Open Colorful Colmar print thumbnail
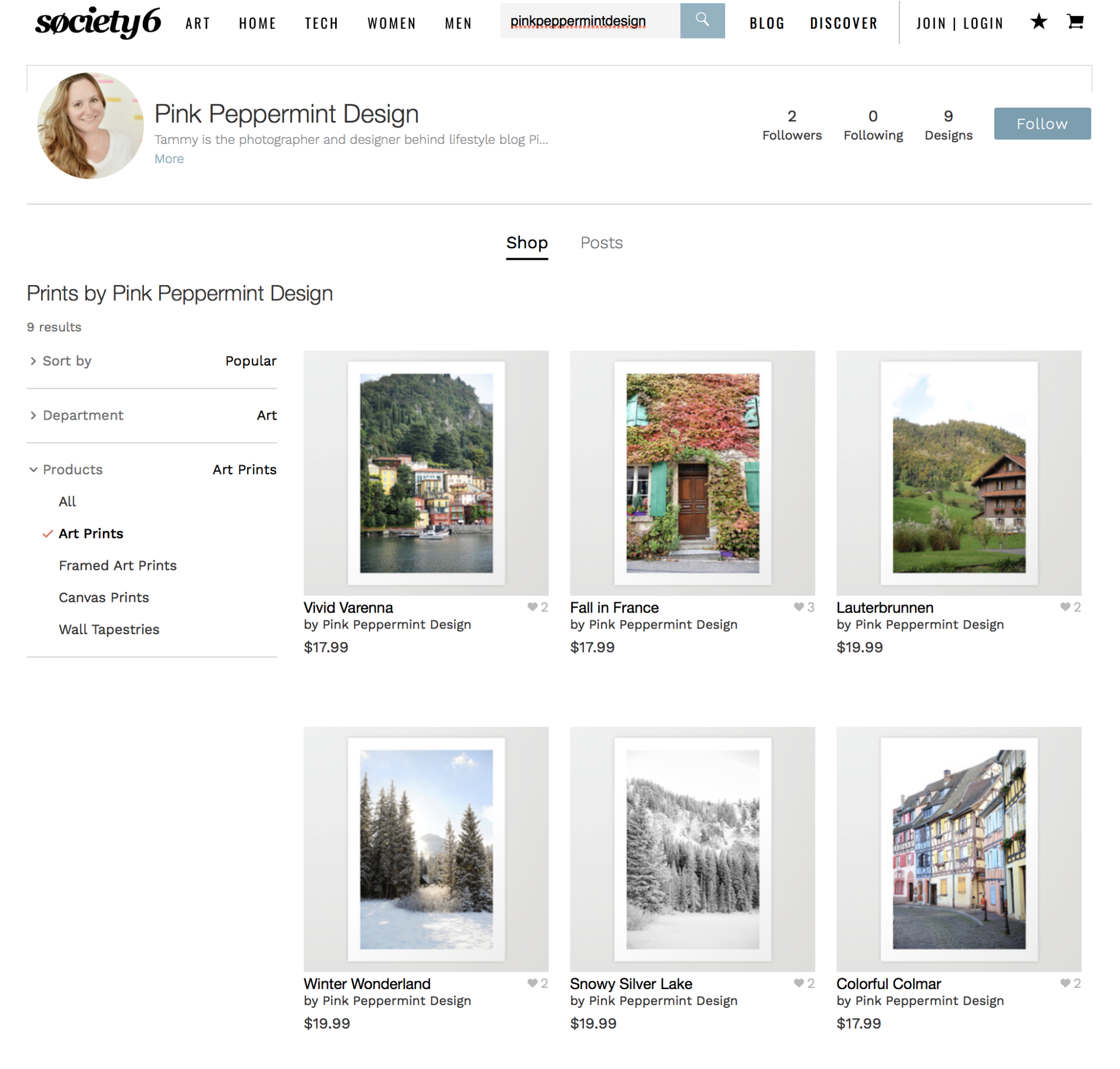 [959, 849]
